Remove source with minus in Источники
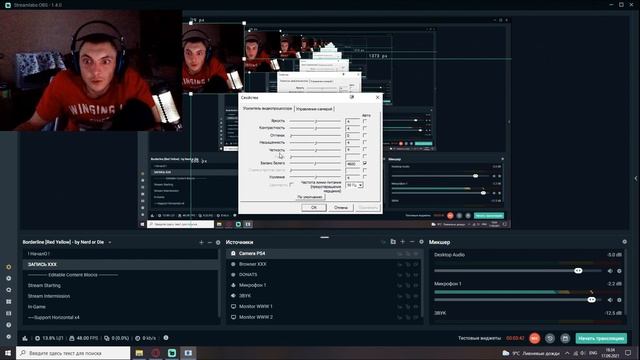The image size is (640, 360). pyautogui.click(x=412, y=242)
